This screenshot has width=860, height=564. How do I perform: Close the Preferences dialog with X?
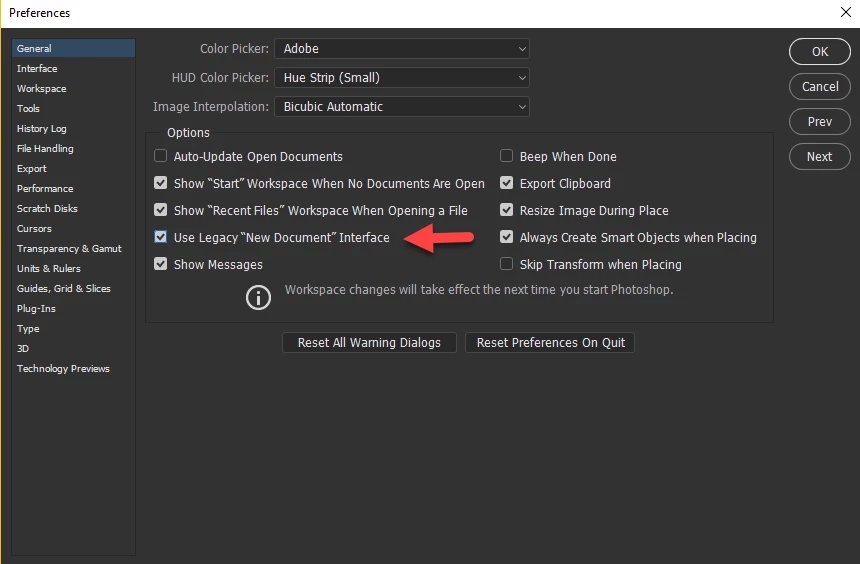pyautogui.click(x=846, y=12)
